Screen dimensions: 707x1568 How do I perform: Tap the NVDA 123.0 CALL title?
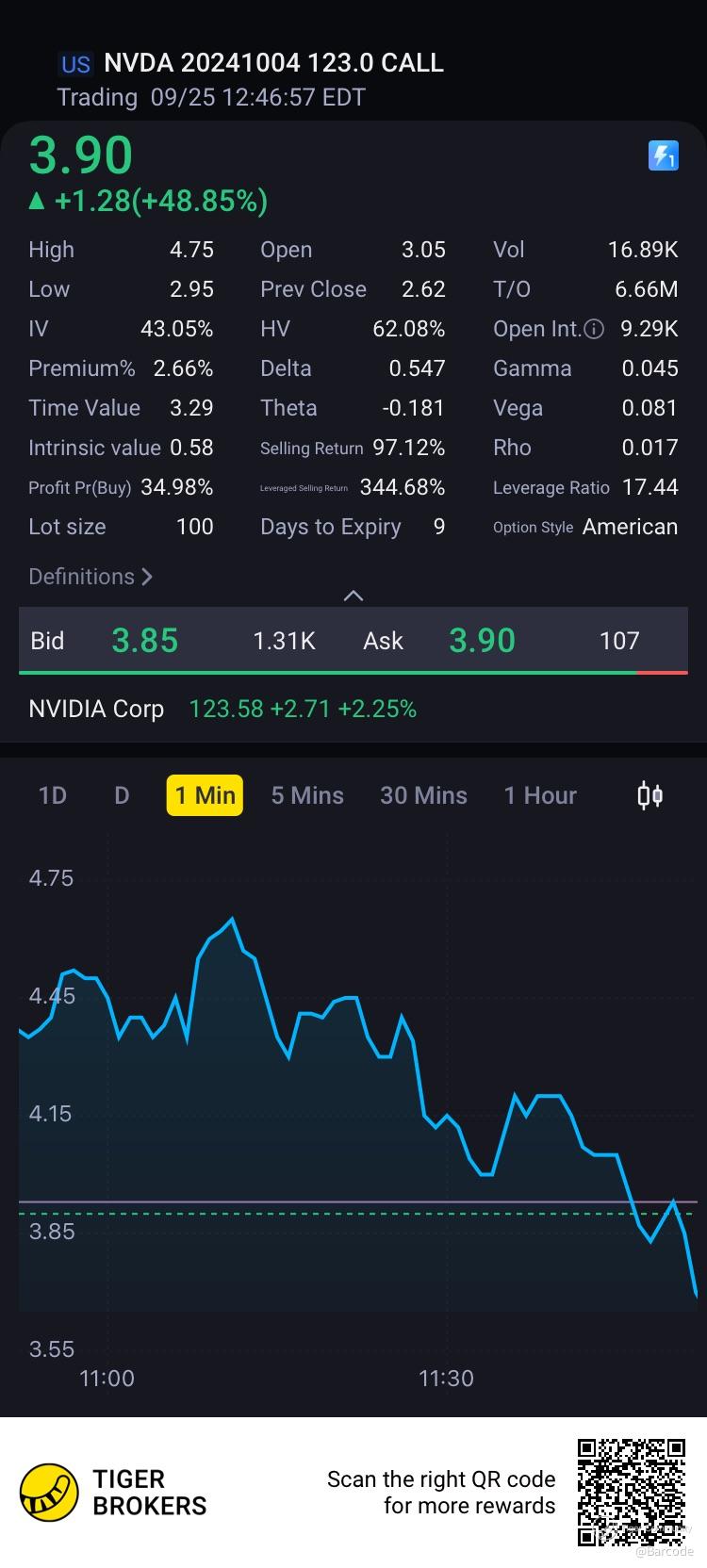click(x=273, y=63)
